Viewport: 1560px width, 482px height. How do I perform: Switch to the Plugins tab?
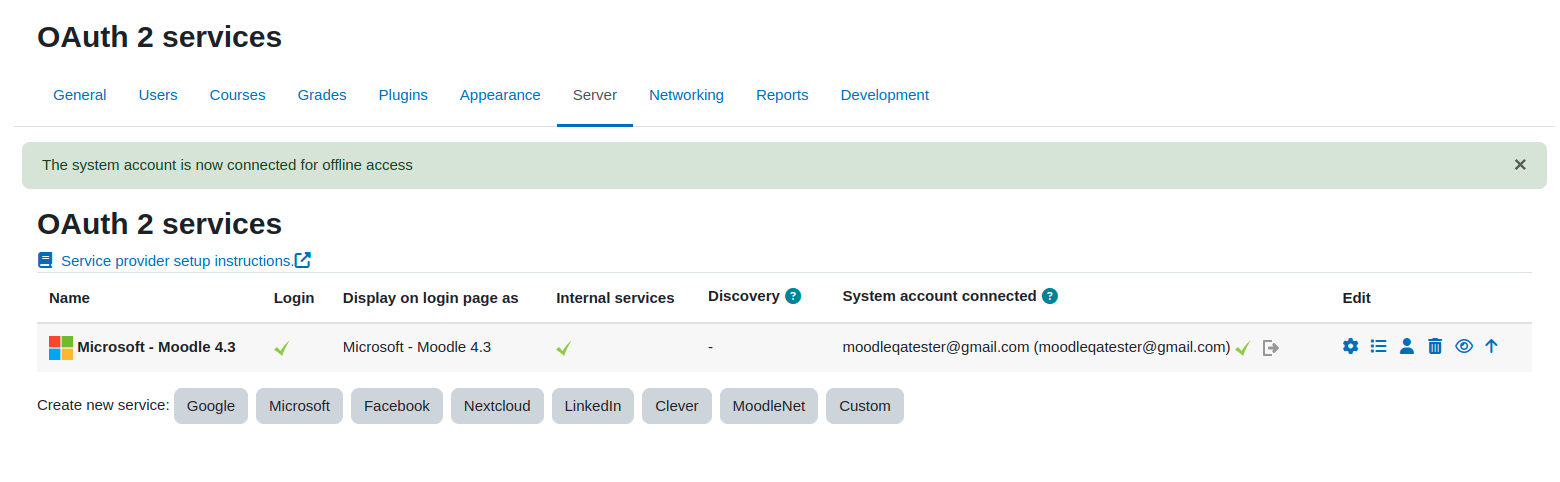click(x=403, y=95)
